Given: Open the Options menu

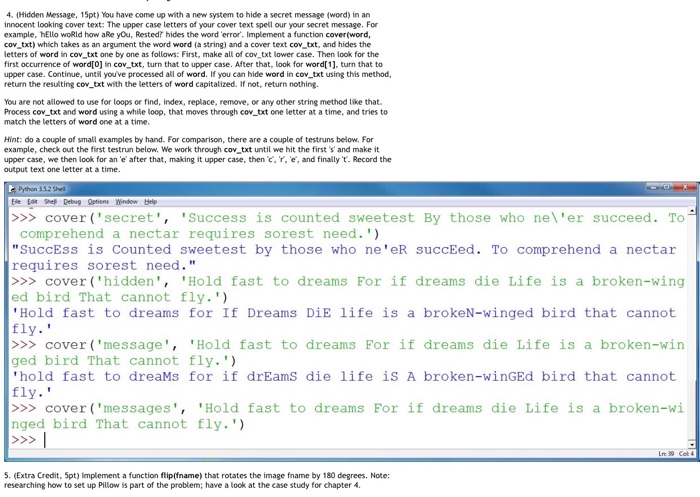Looking at the screenshot, I should pyautogui.click(x=98, y=202).
